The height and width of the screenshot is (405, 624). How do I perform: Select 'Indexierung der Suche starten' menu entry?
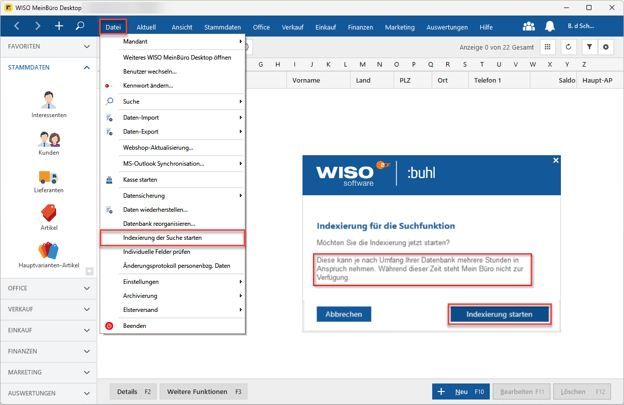click(171, 238)
